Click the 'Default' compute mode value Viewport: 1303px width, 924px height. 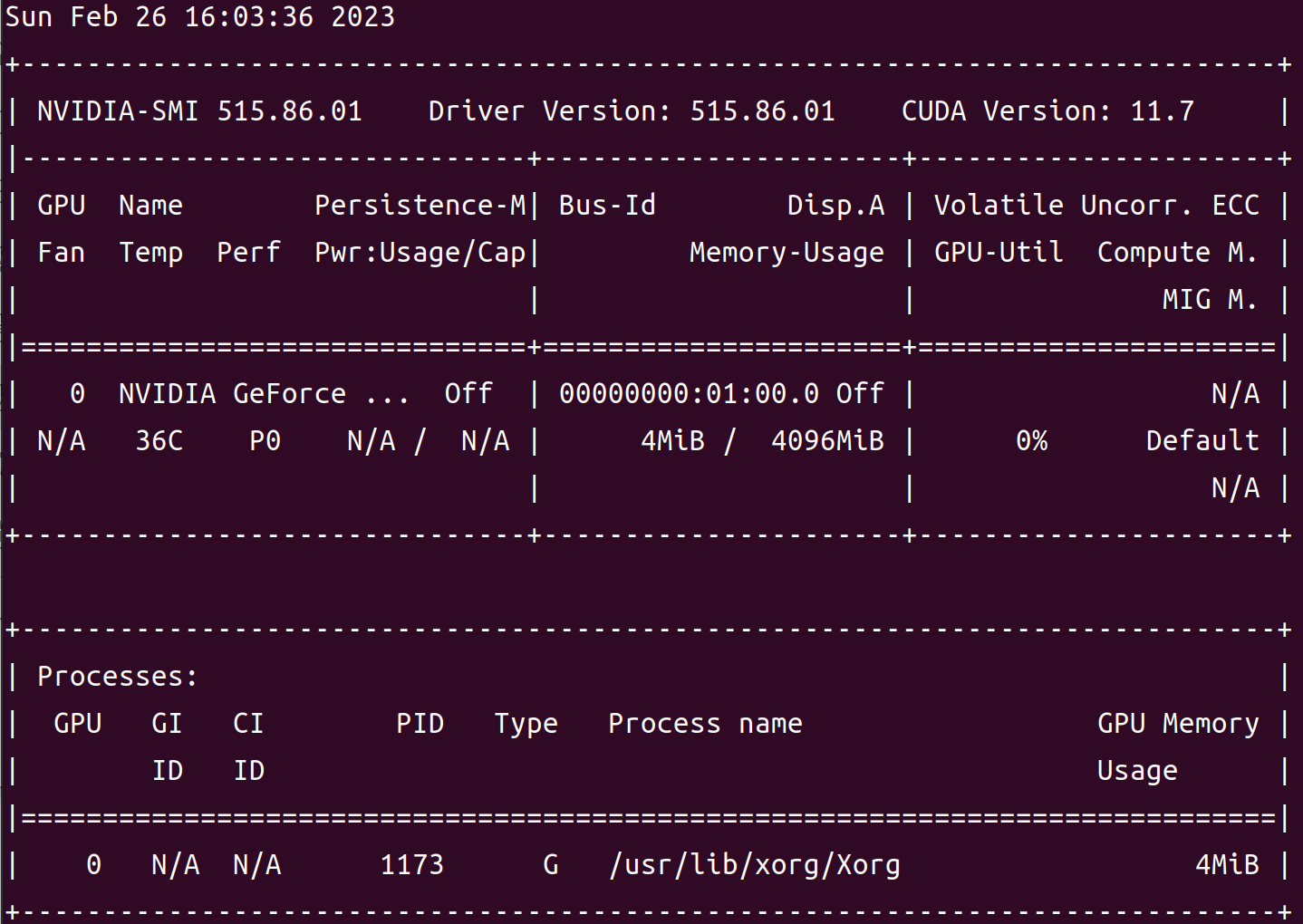pos(1202,441)
